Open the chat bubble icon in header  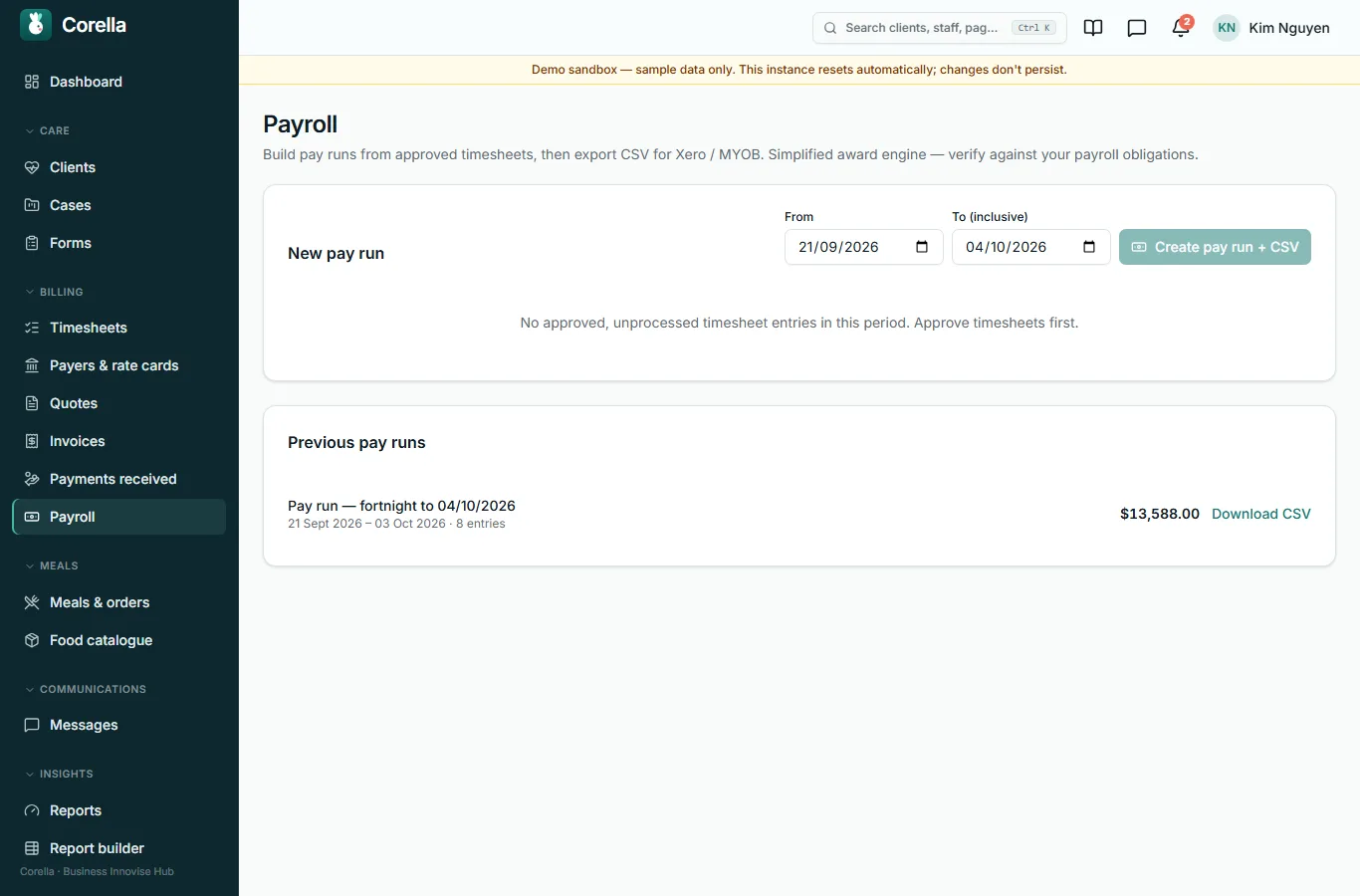1137,28
